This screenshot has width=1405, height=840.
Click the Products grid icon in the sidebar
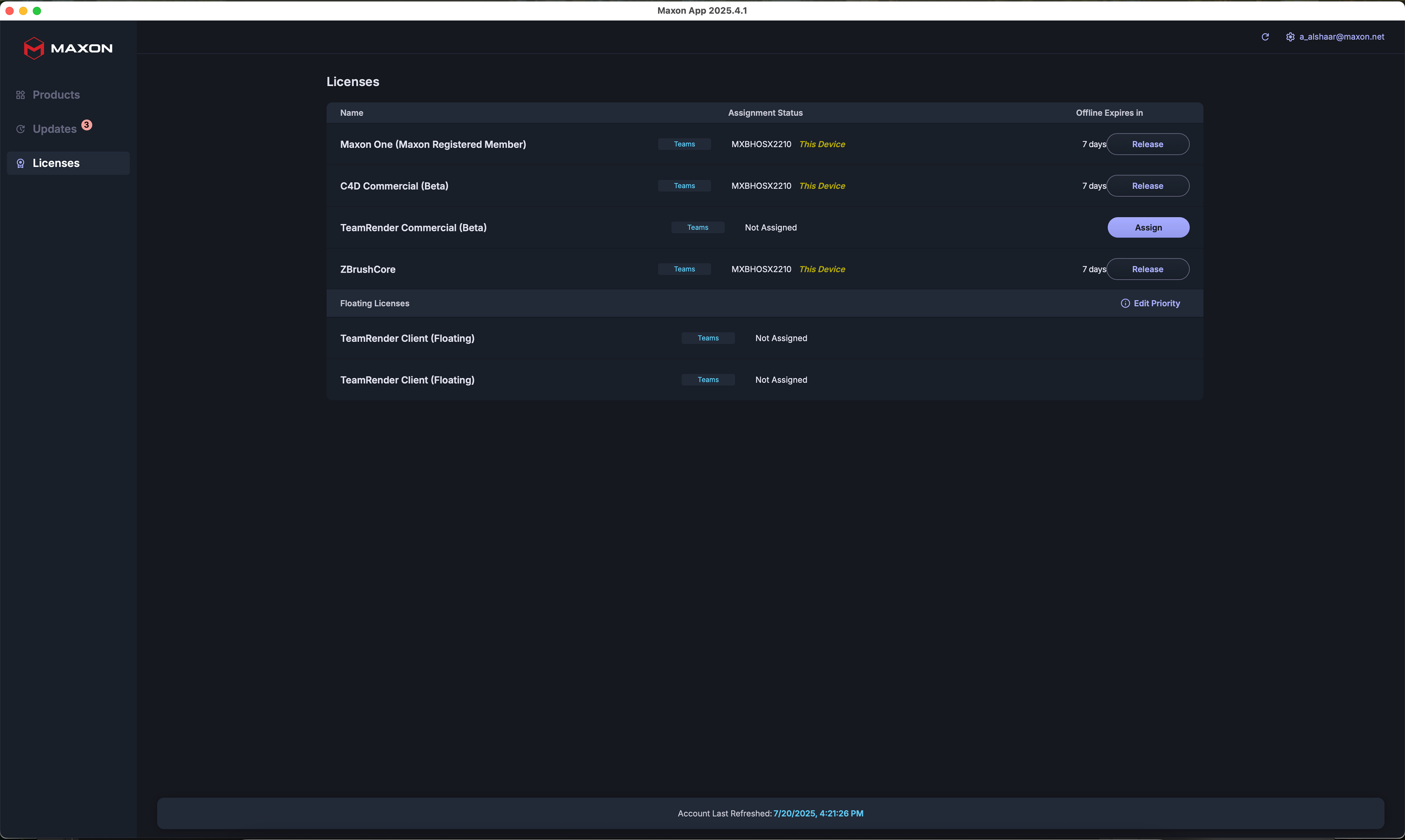coord(20,95)
